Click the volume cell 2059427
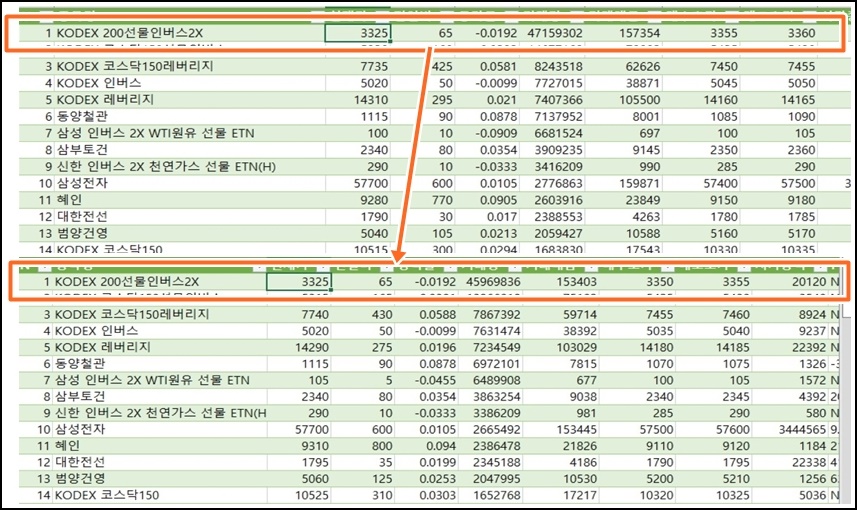This screenshot has height=510, width=857. (x=551, y=233)
